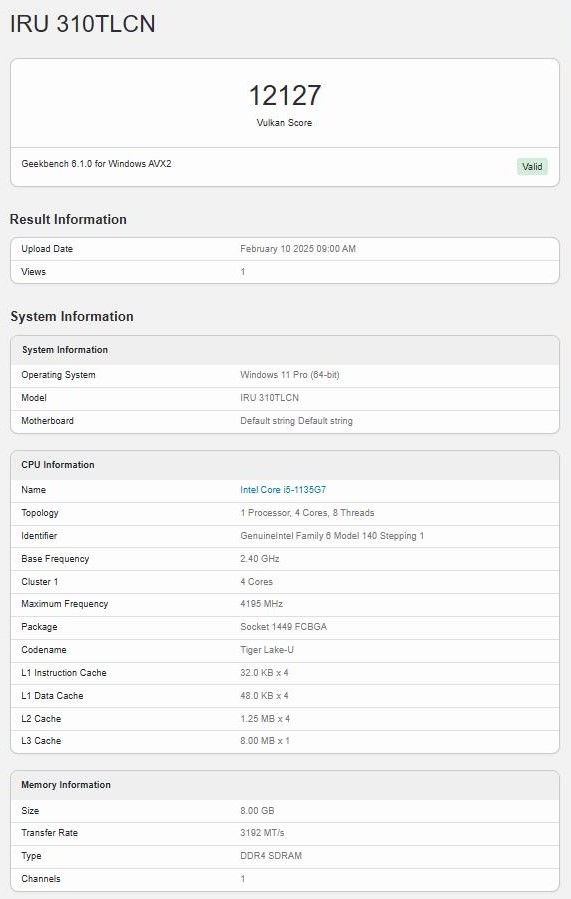Open the Intel Core i5-1135G7 link
This screenshot has width=571, height=899.
click(x=283, y=490)
